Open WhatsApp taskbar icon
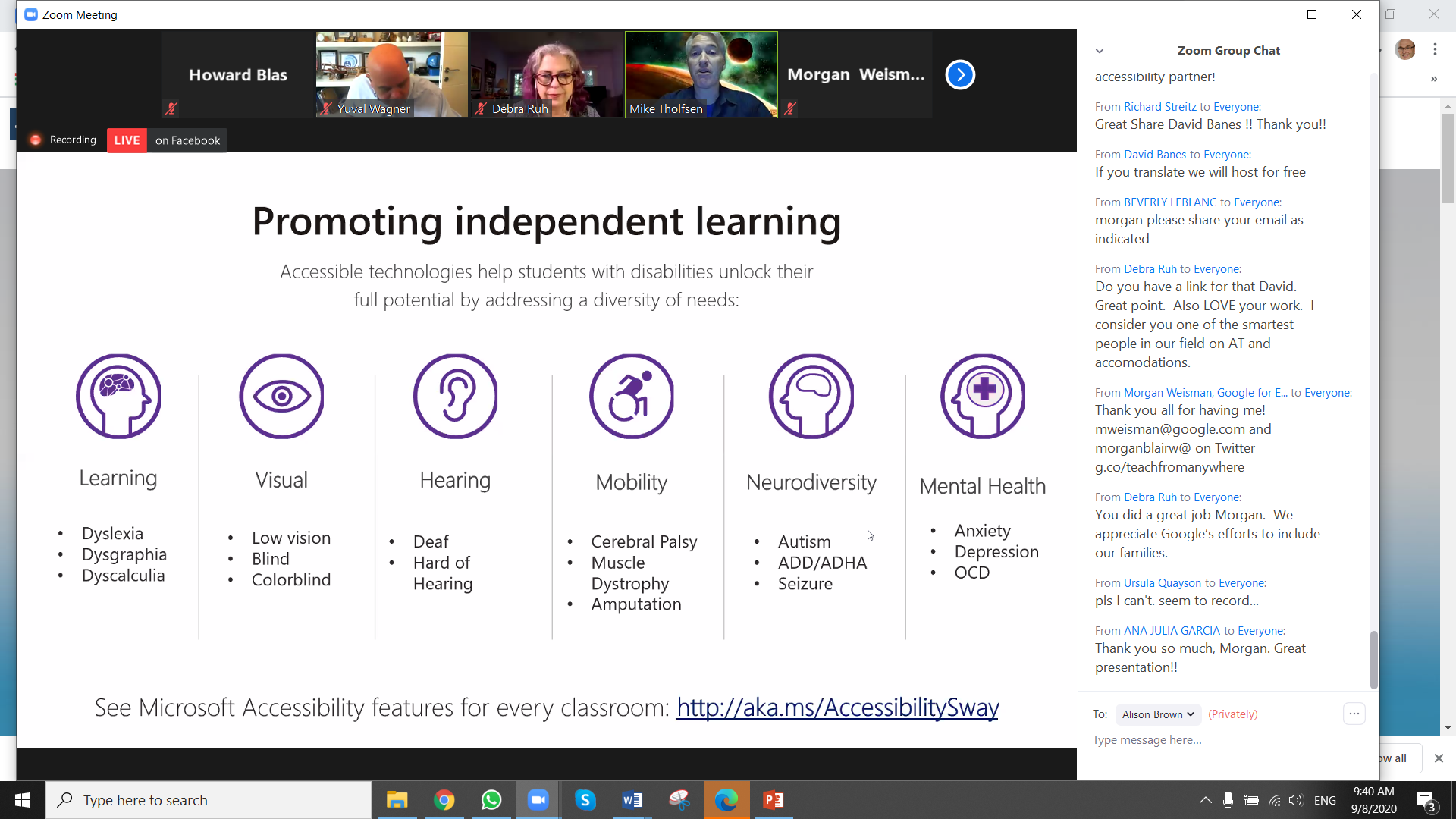The width and height of the screenshot is (1456, 819). point(491,800)
